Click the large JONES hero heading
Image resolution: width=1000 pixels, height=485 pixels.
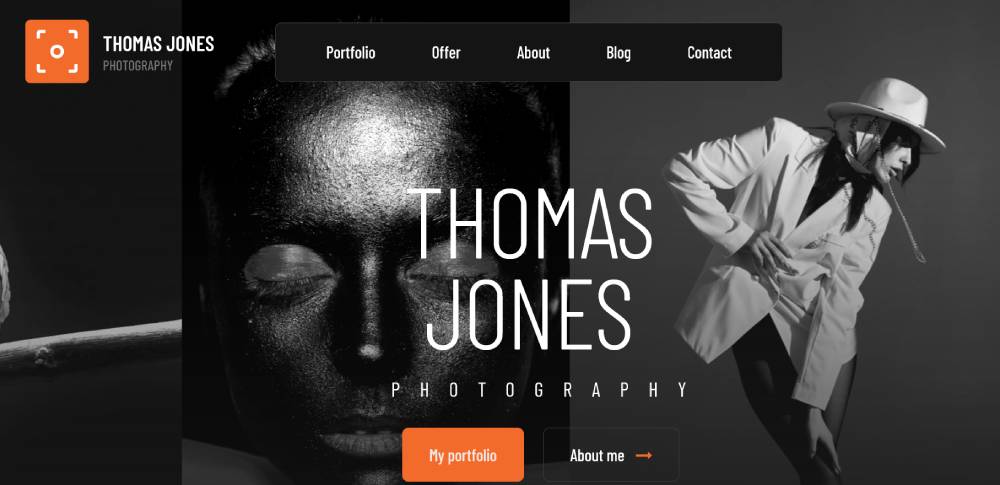(x=528, y=315)
